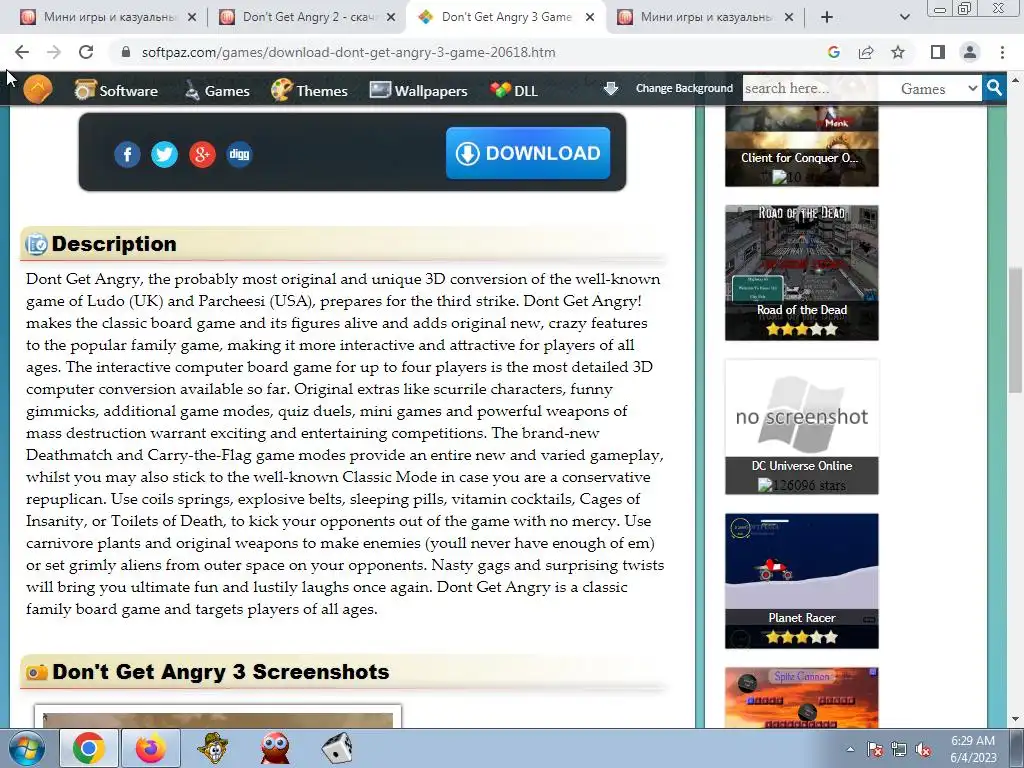Click the Planet Racer star rating
The height and width of the screenshot is (768, 1024).
(801, 637)
